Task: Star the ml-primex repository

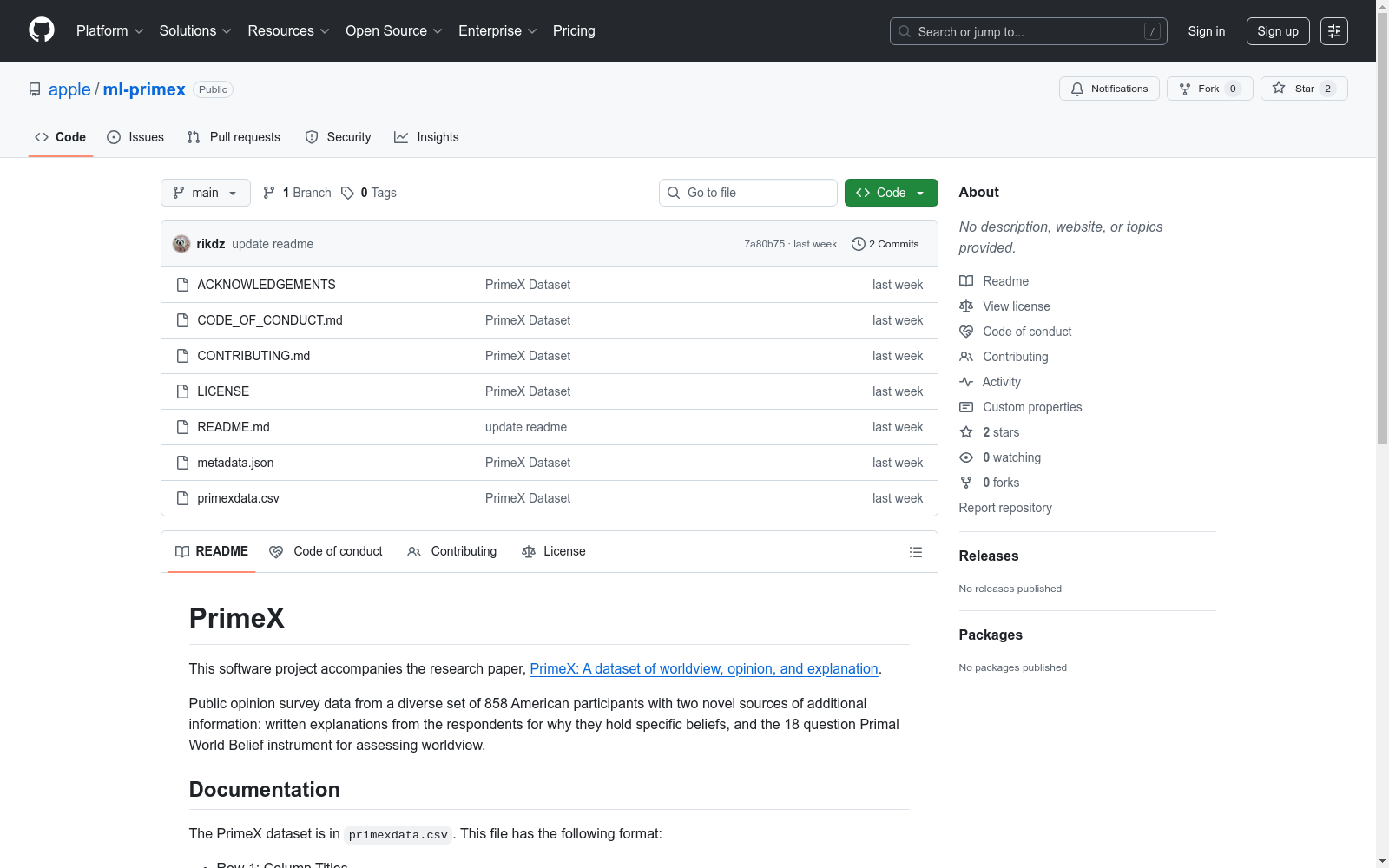Action: tap(1304, 89)
